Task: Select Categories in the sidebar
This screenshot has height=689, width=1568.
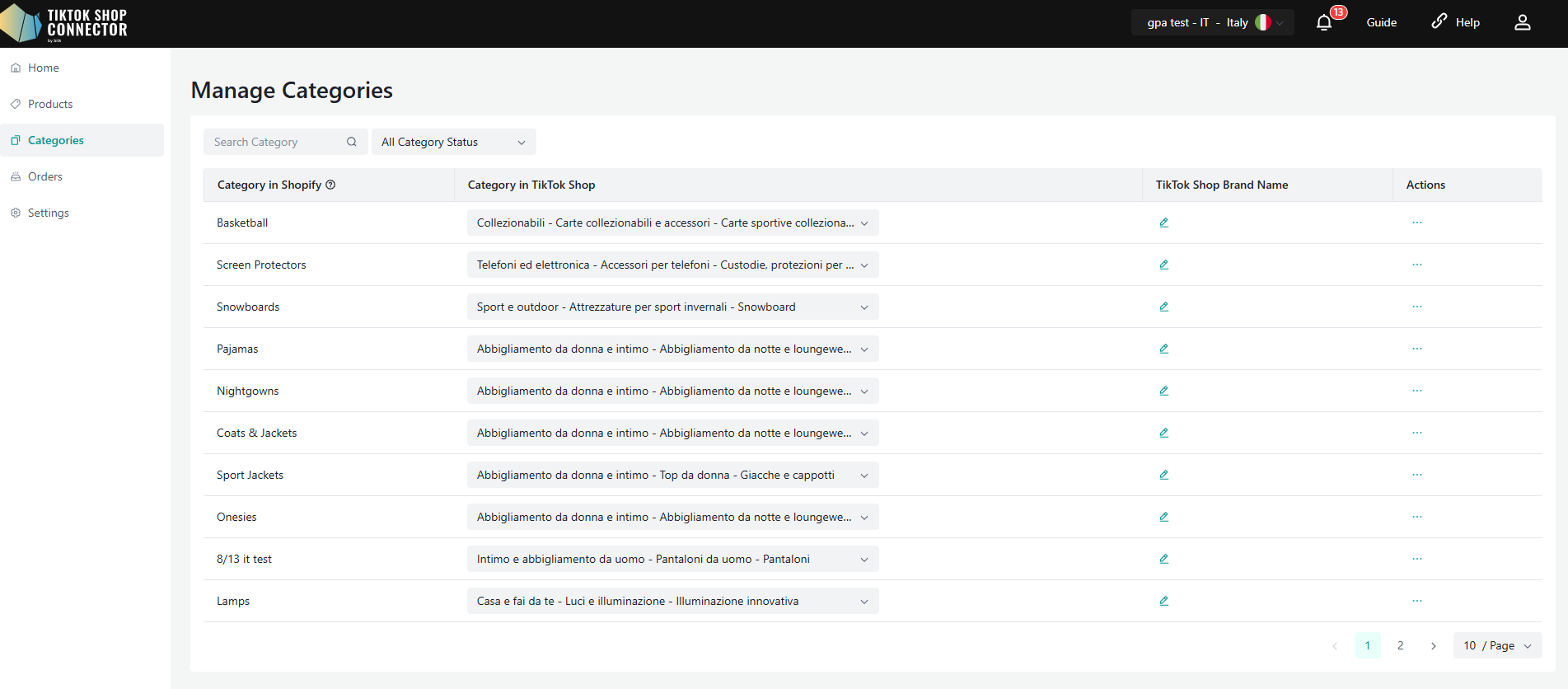Action: point(82,140)
